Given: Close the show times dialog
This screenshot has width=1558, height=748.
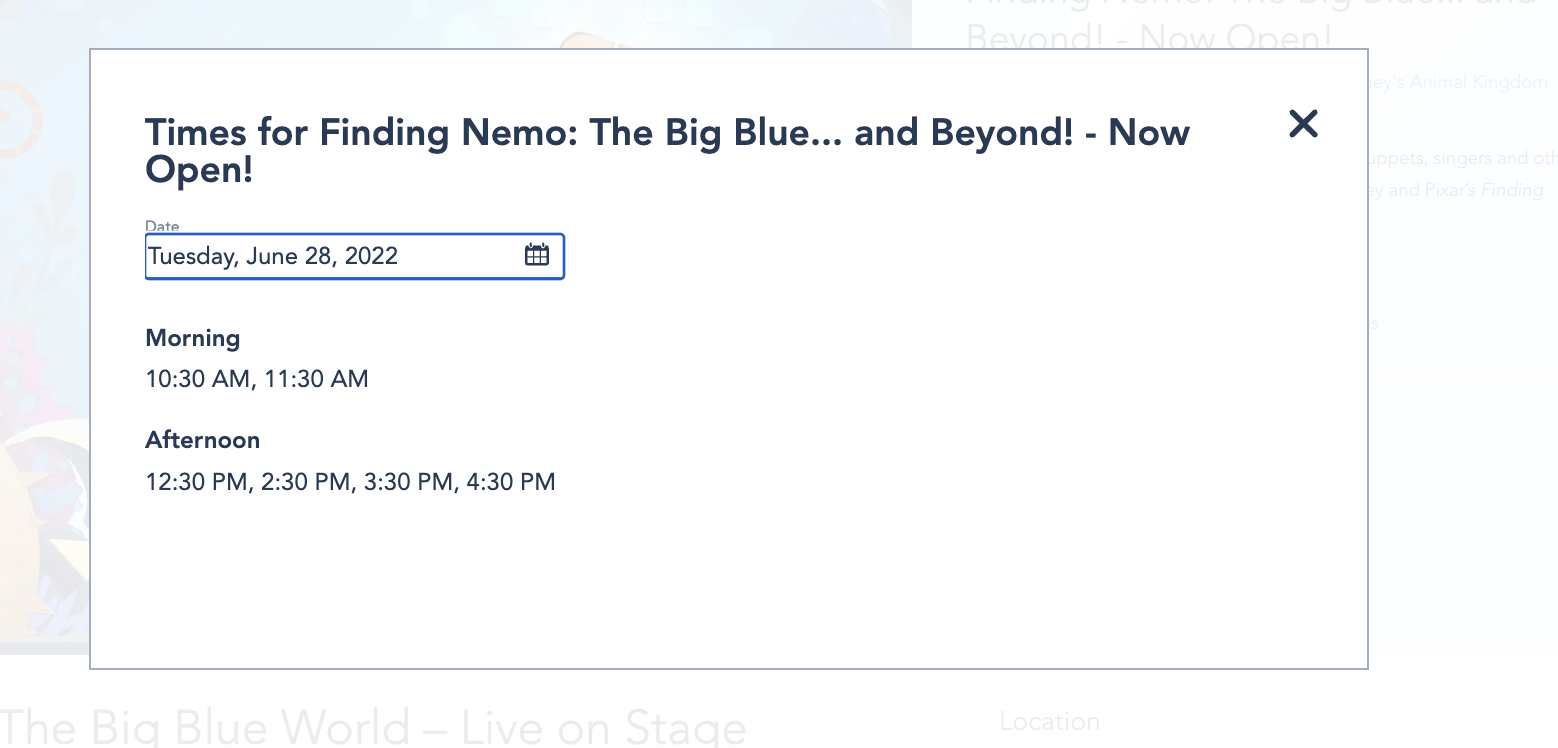Looking at the screenshot, I should click(1303, 124).
